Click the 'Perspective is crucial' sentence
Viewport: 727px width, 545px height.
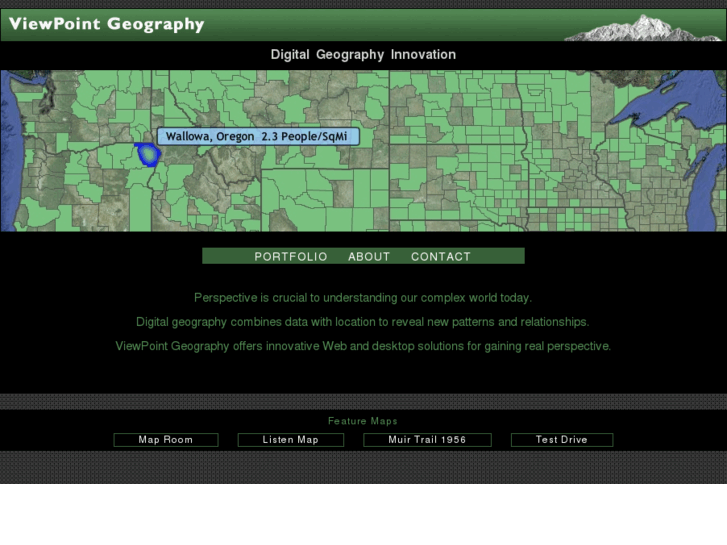point(363,298)
